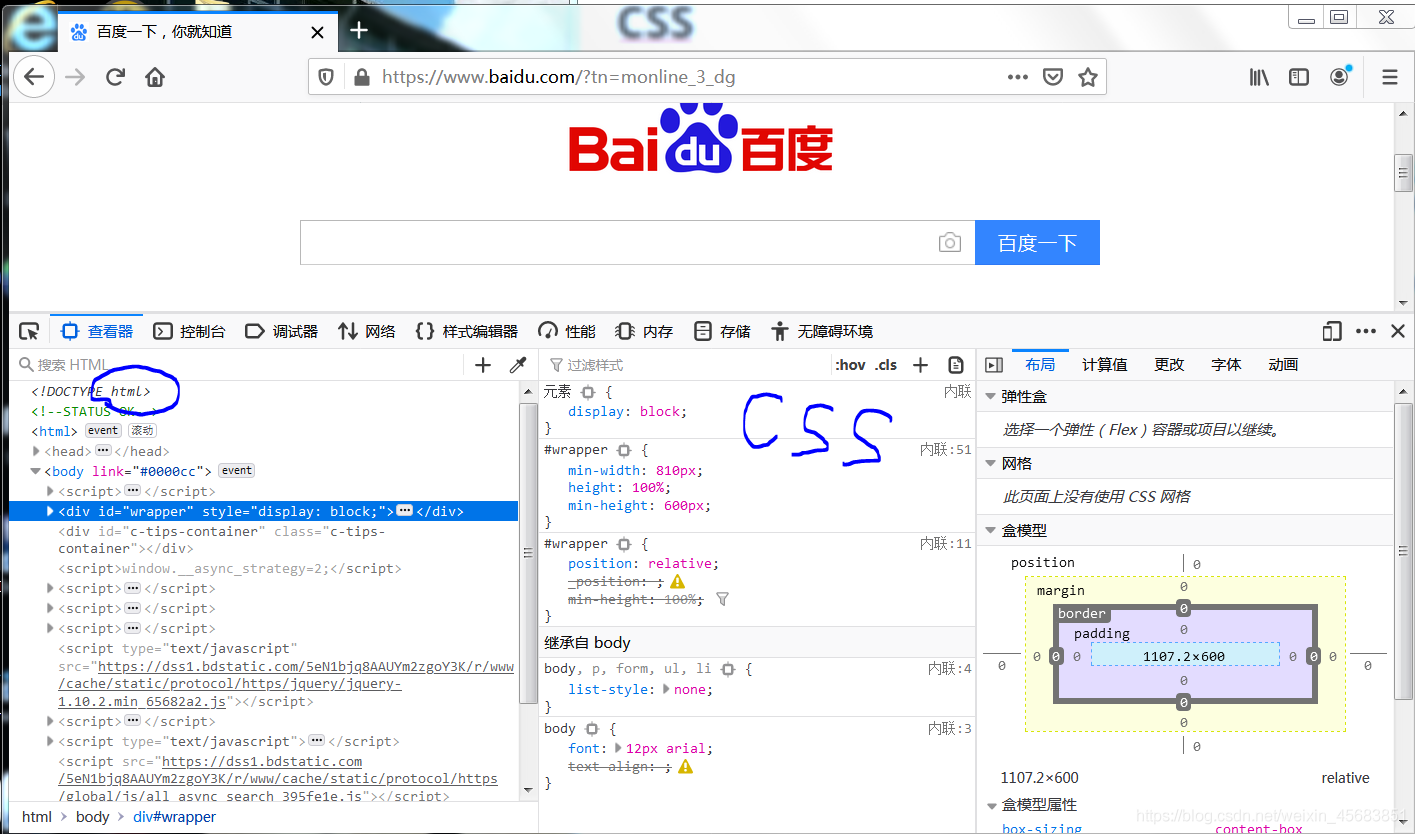1415x834 pixels.
Task: Click the eyedropper color picker icon
Action: coord(518,365)
